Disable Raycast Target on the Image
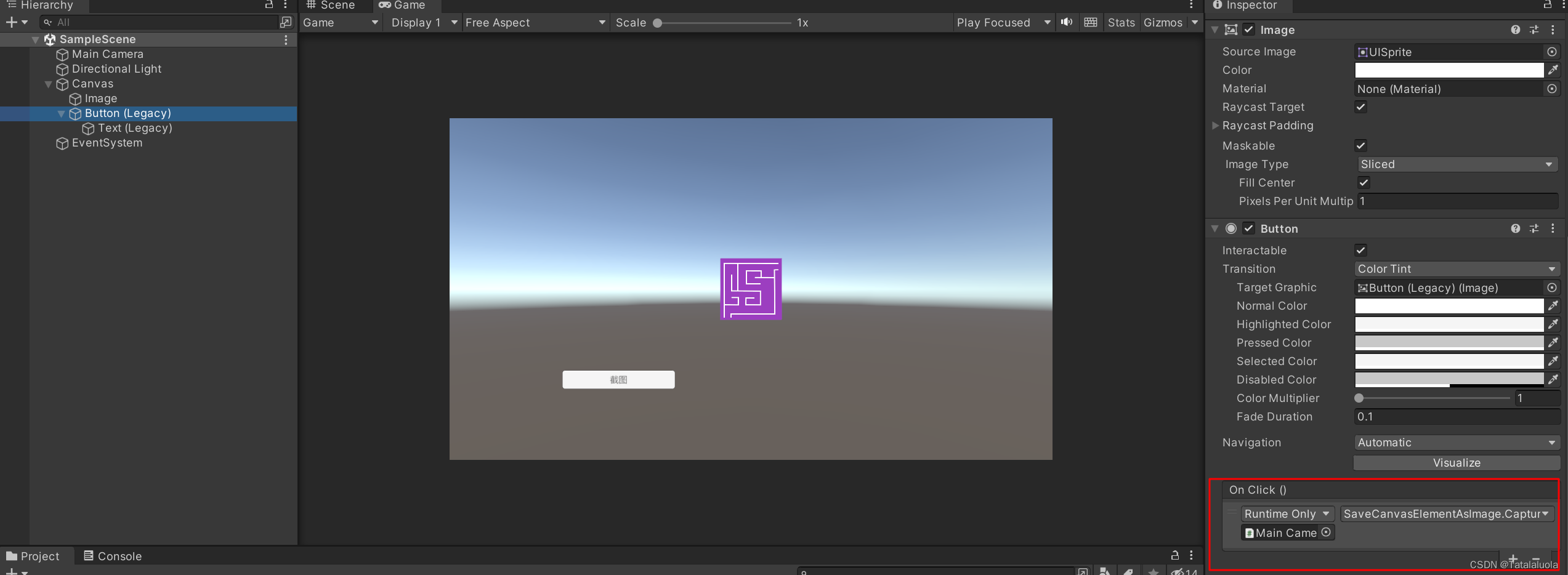 1360,107
